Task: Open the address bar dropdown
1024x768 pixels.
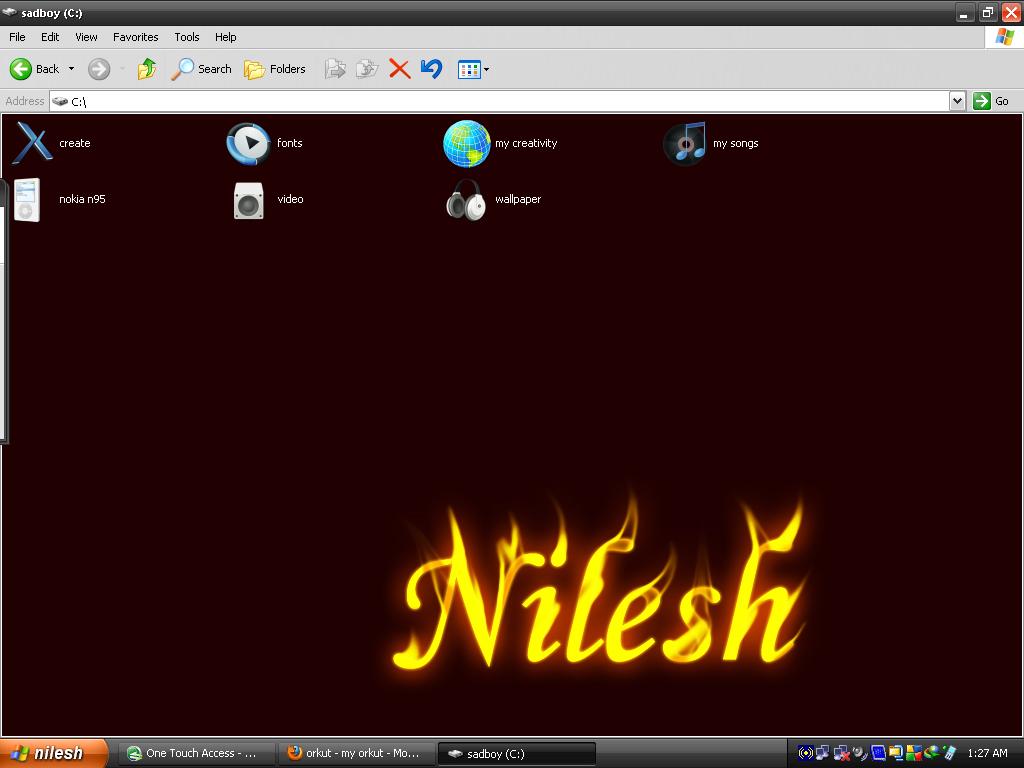Action: (x=958, y=101)
